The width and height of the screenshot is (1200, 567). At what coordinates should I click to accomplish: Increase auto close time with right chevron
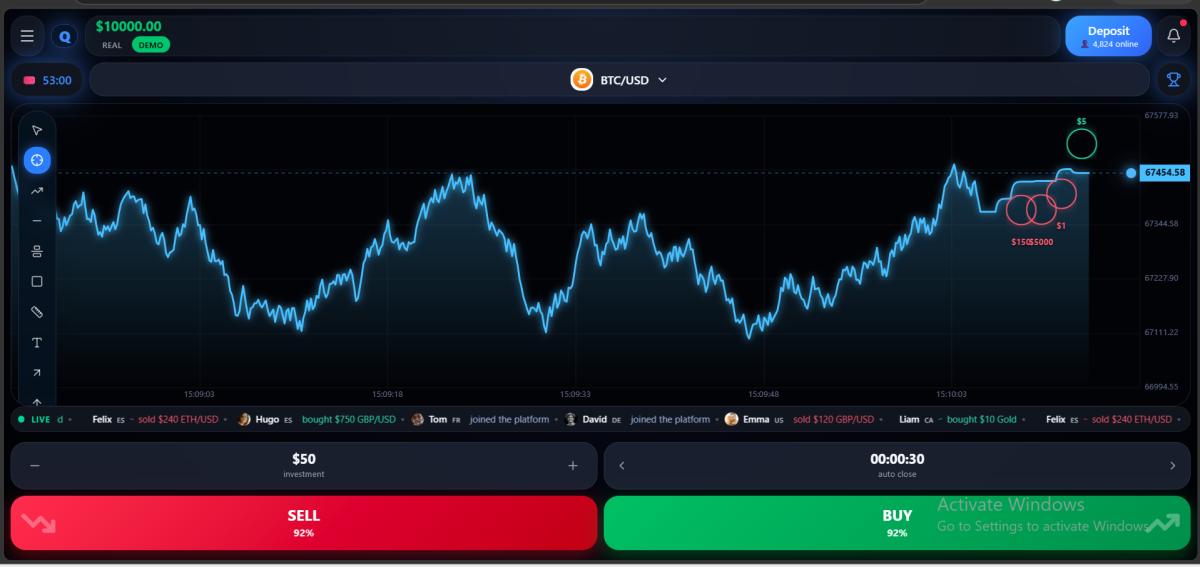1172,465
